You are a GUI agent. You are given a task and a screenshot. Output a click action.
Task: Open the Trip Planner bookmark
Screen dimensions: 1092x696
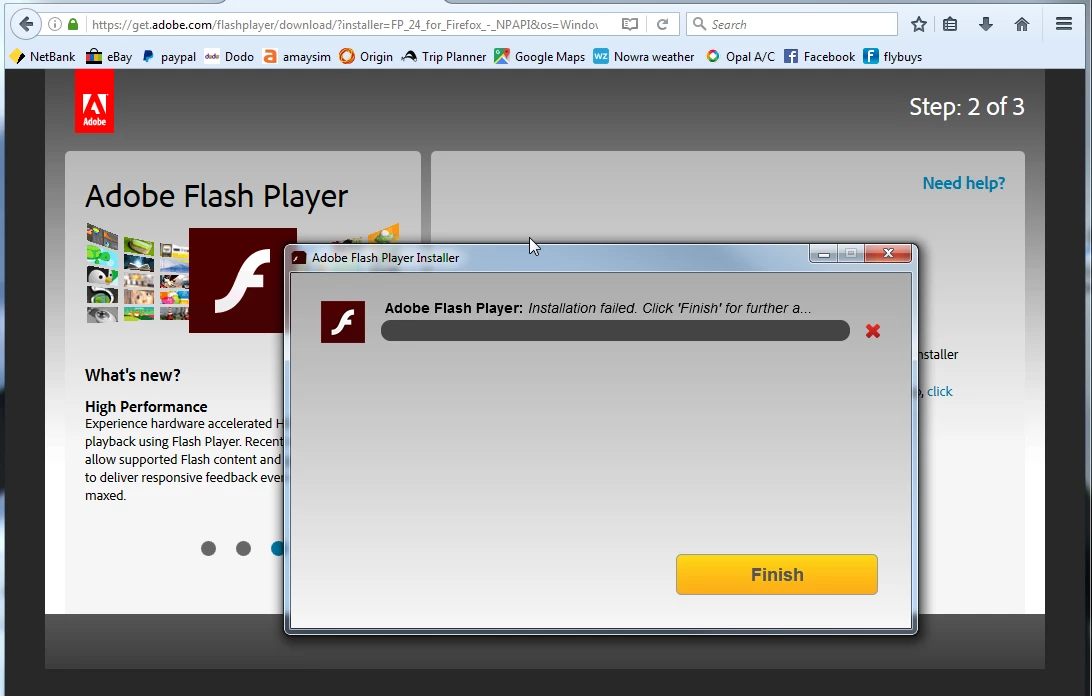click(444, 56)
